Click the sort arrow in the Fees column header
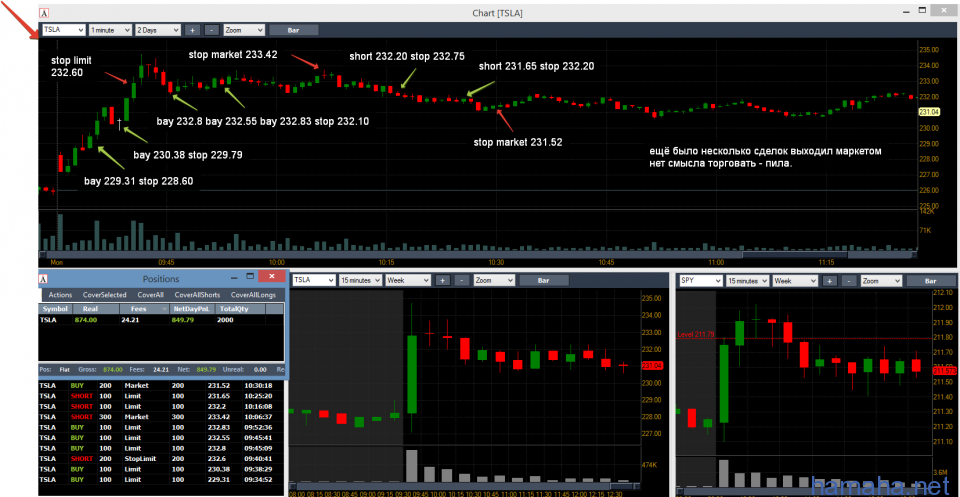 pyautogui.click(x=164, y=310)
